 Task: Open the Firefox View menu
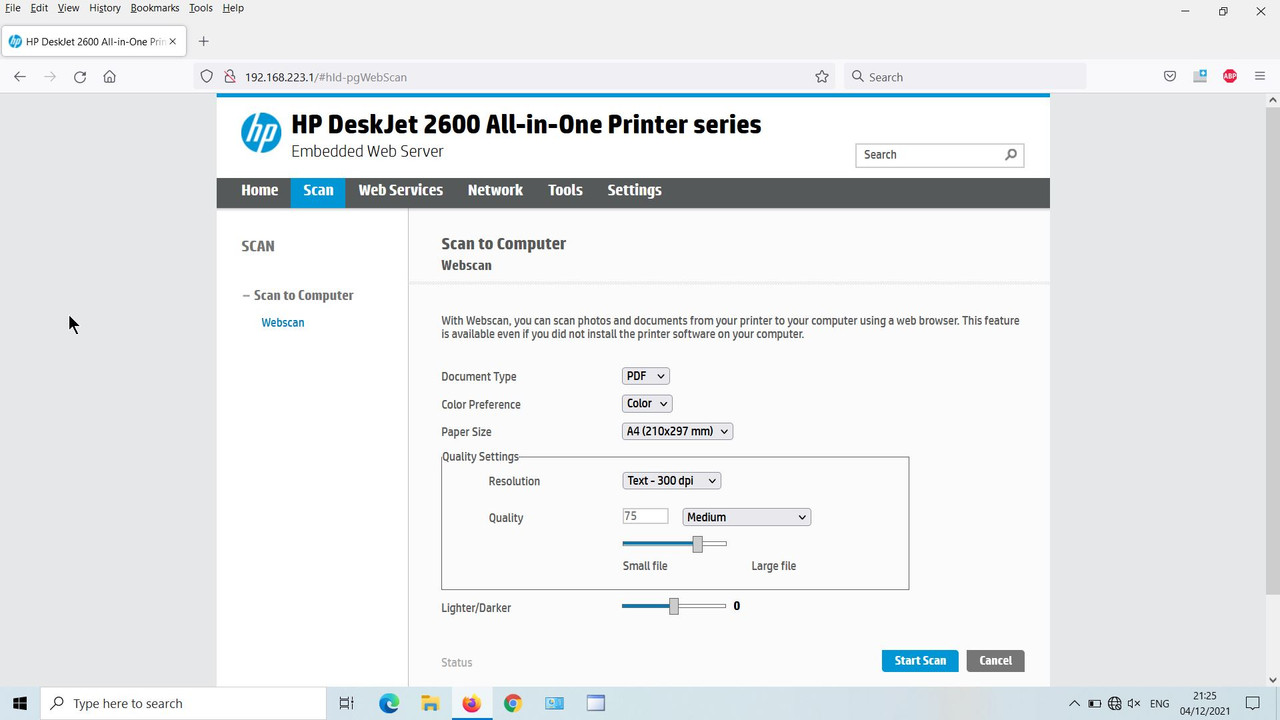(68, 8)
